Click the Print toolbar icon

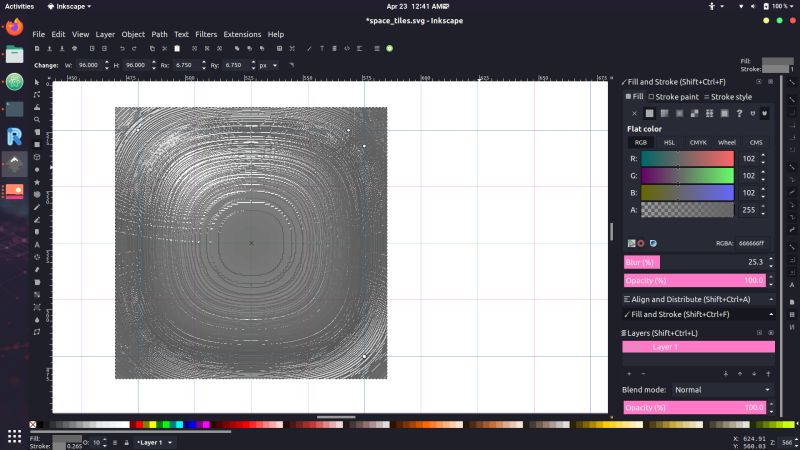pos(74,48)
